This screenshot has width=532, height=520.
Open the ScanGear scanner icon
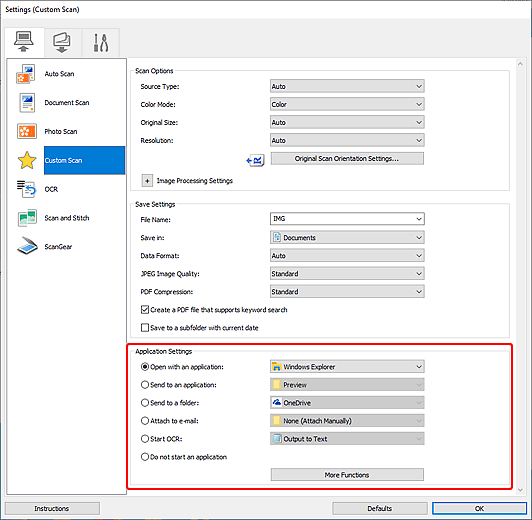pos(27,246)
